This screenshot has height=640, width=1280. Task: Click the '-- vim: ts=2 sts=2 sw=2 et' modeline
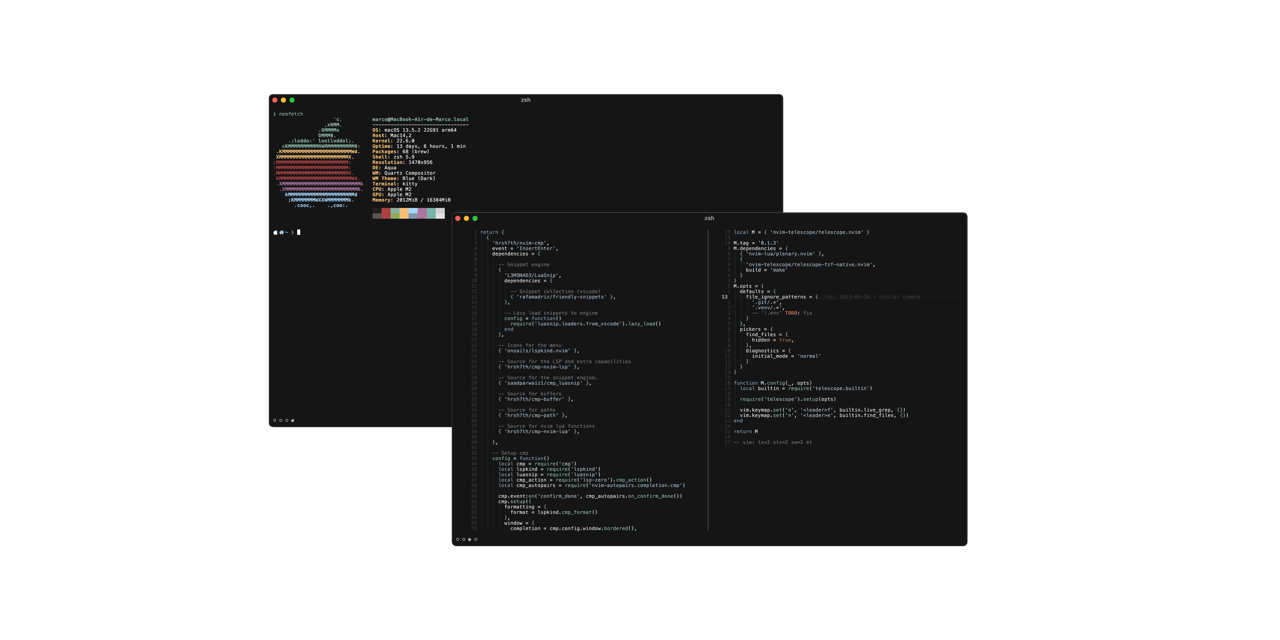click(x=773, y=442)
